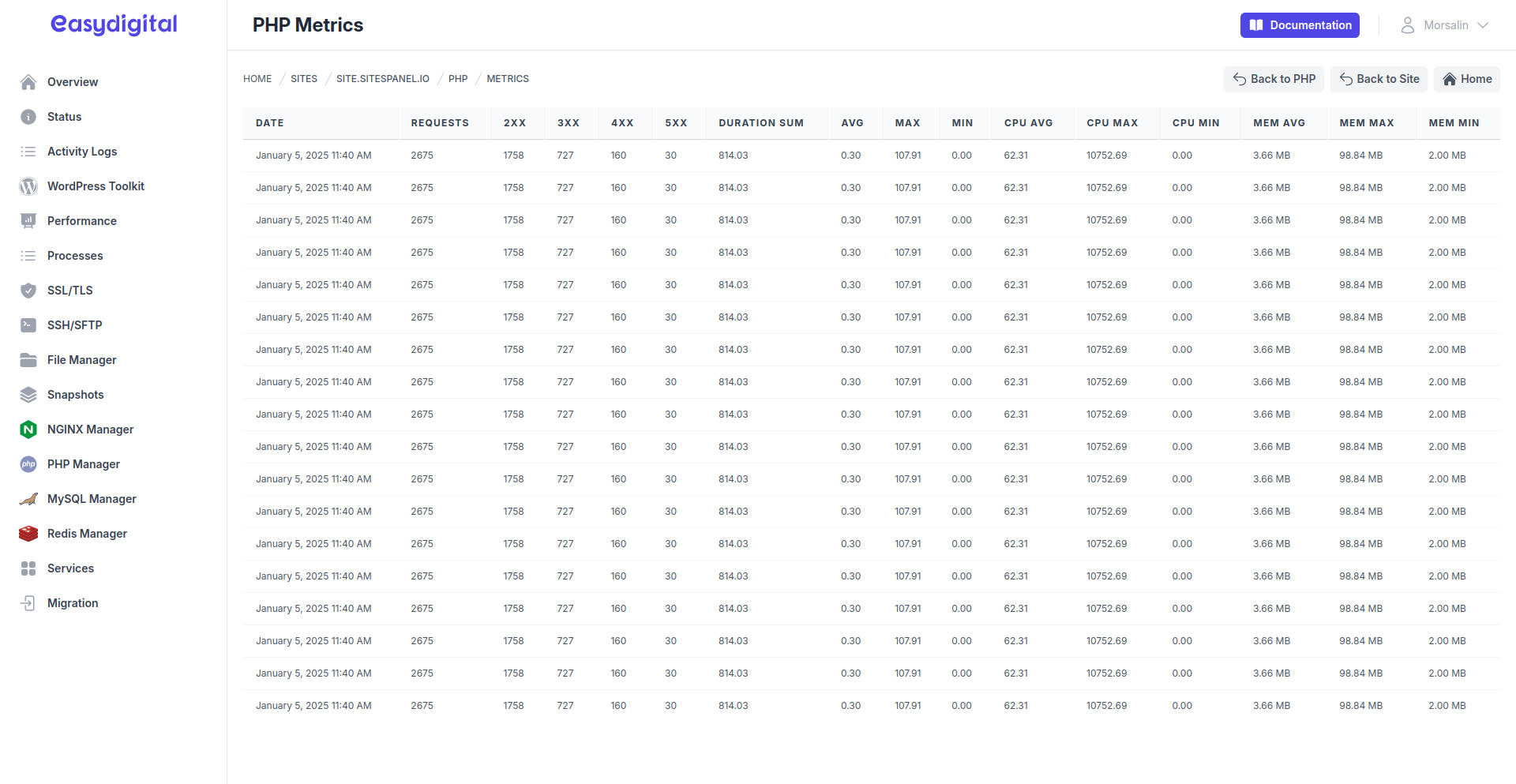Open WordPress Toolkit from the sidebar icon
This screenshot has width=1516, height=784.
point(28,186)
